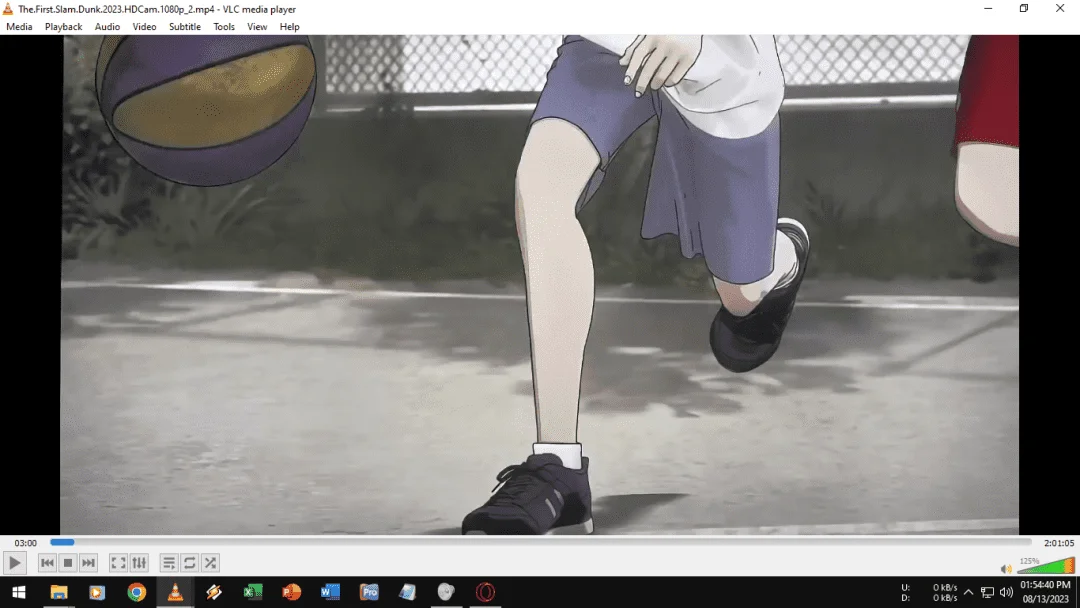Open the Playback menu
This screenshot has height=608, width=1080.
point(63,27)
